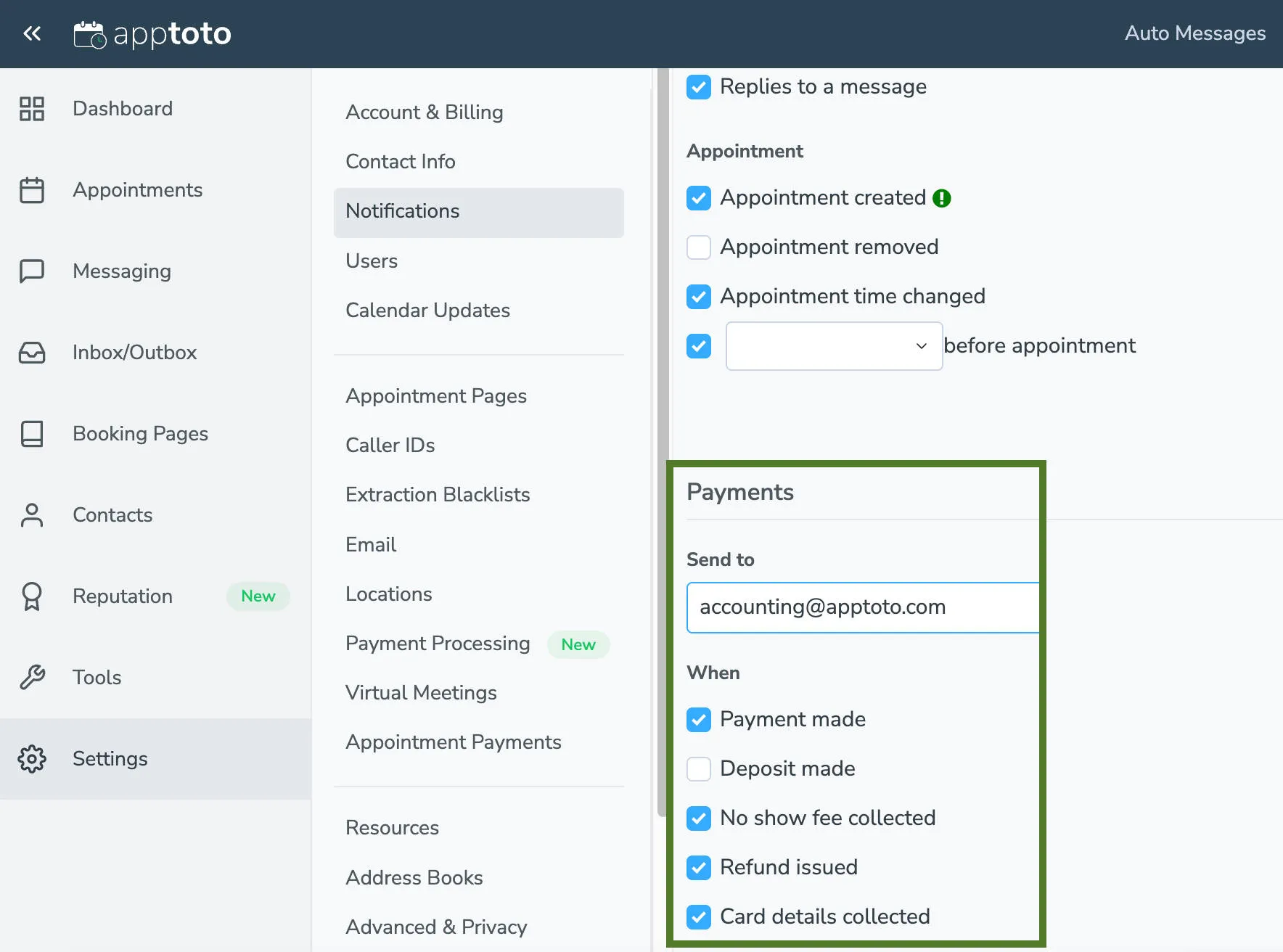This screenshot has height=952, width=1283.
Task: Uncheck Card details collected
Action: [698, 916]
